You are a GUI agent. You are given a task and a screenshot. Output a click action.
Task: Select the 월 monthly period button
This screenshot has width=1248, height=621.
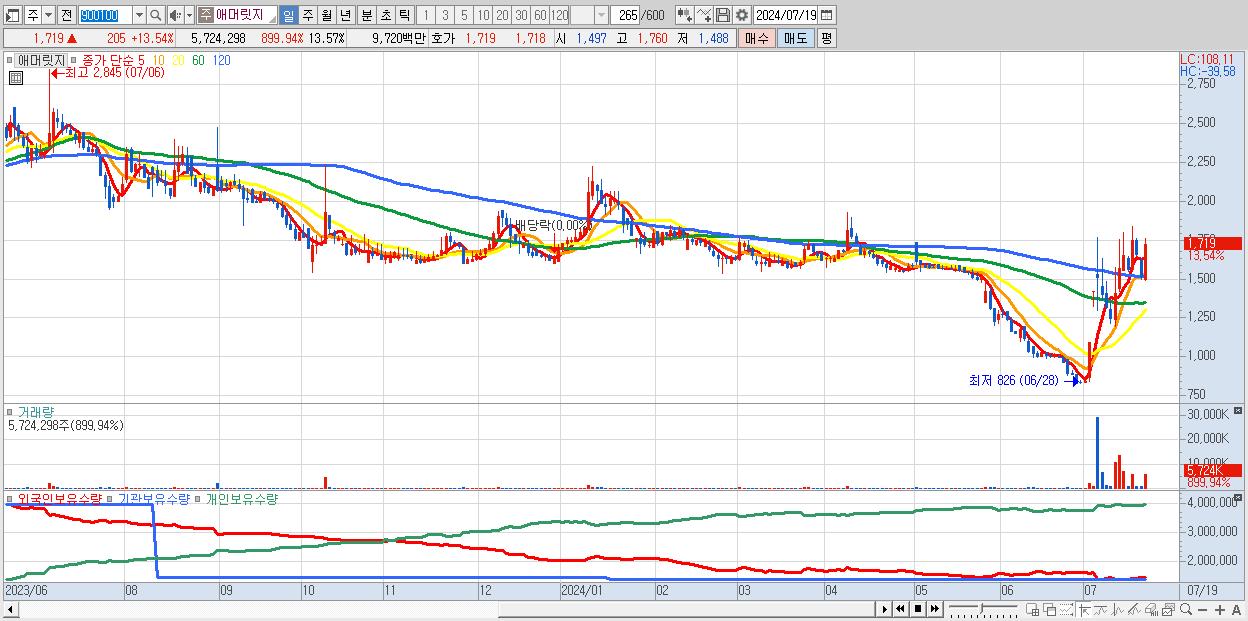pos(326,15)
